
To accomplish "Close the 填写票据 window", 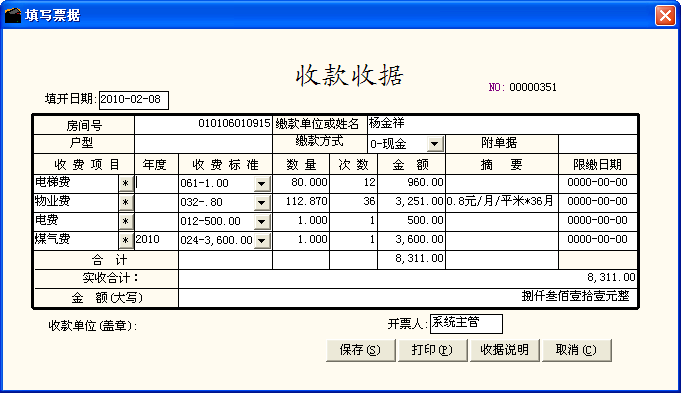I will point(665,16).
